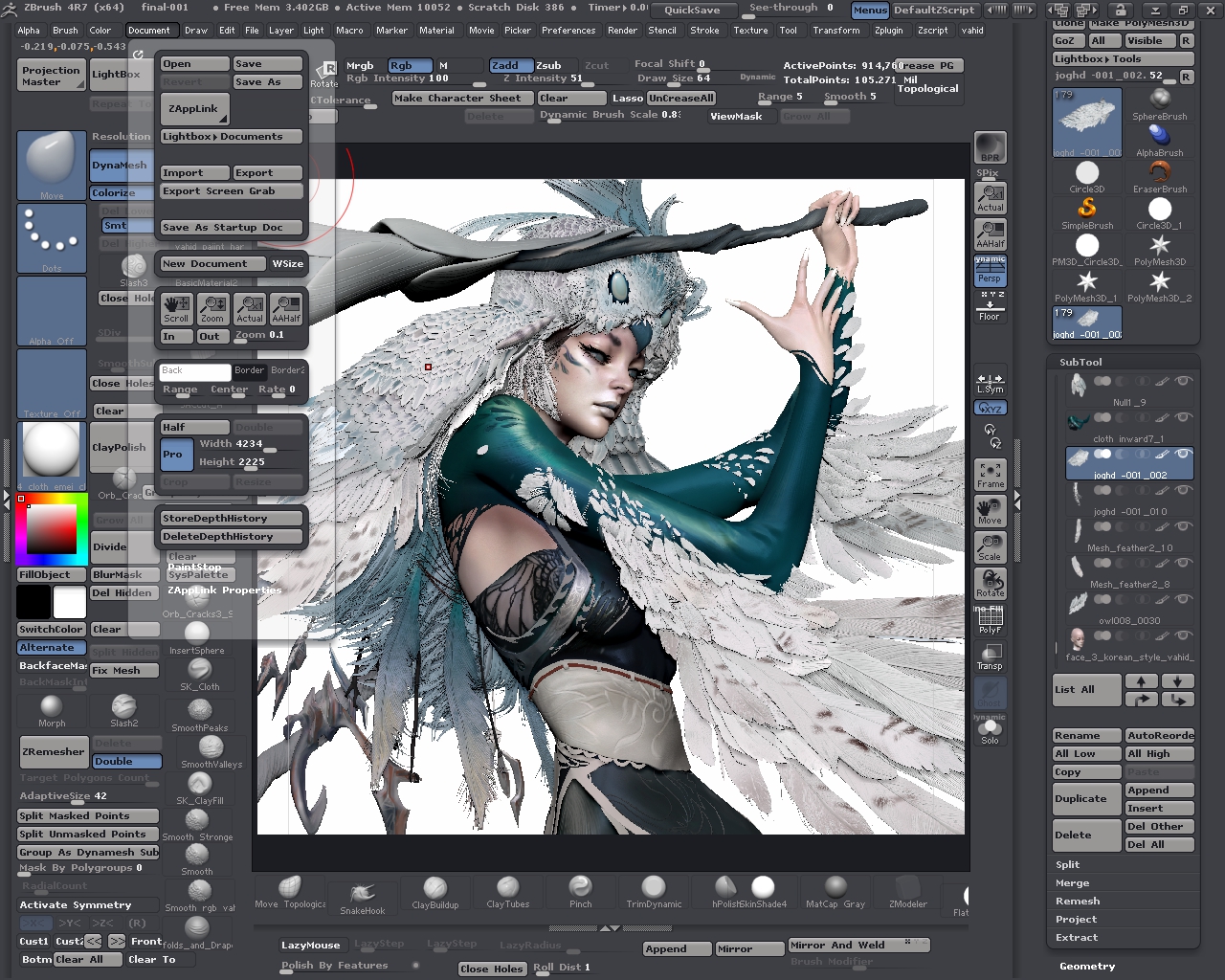Select the SphereBrush tool

[x=1160, y=103]
